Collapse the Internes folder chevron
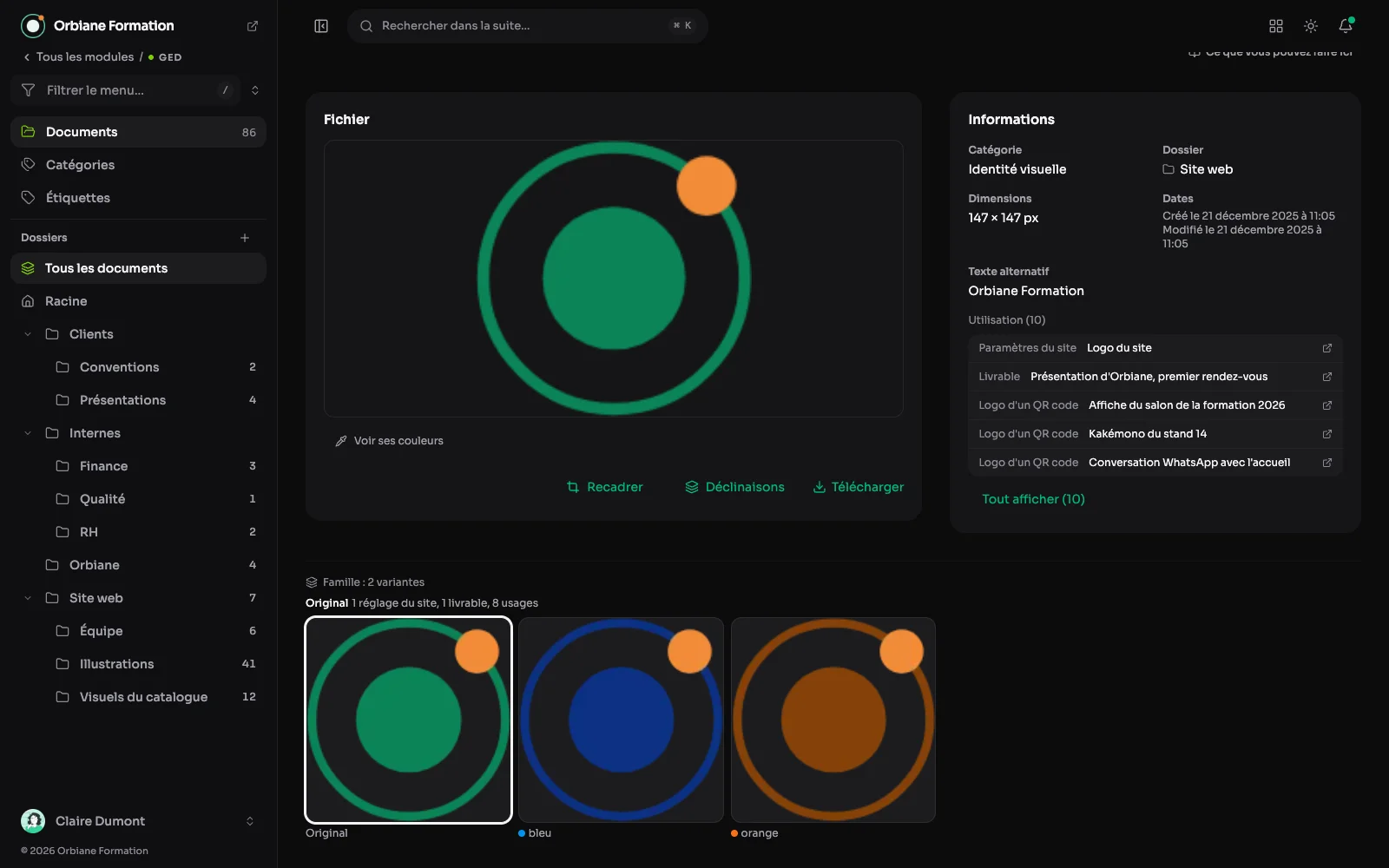 [28, 433]
